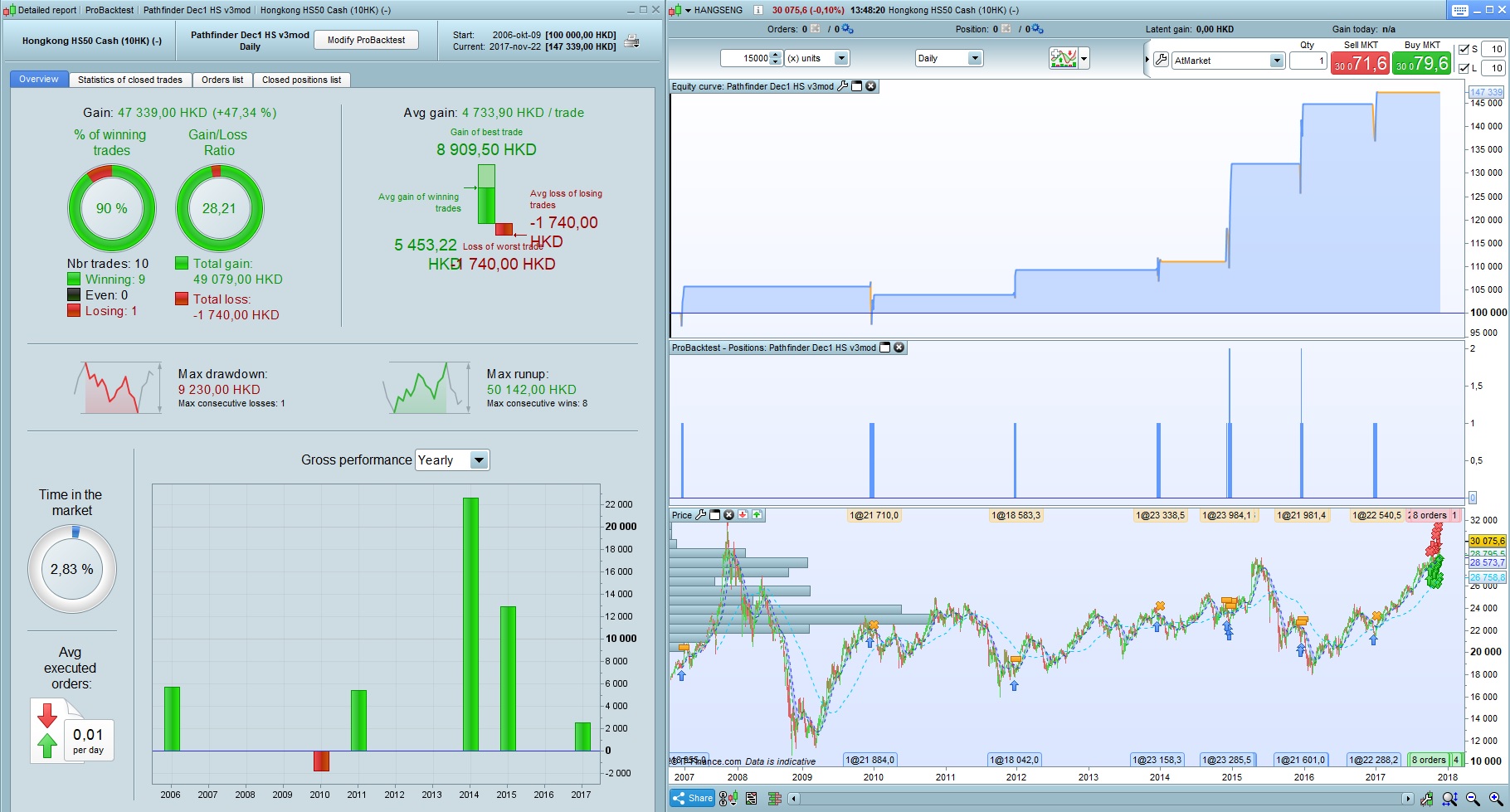The image size is (1510, 812).
Task: Open Statistics of closed trades tab
Action: (130, 80)
